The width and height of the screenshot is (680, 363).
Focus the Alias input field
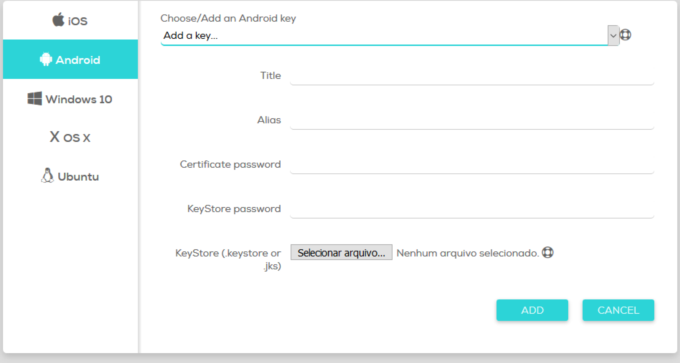click(472, 120)
